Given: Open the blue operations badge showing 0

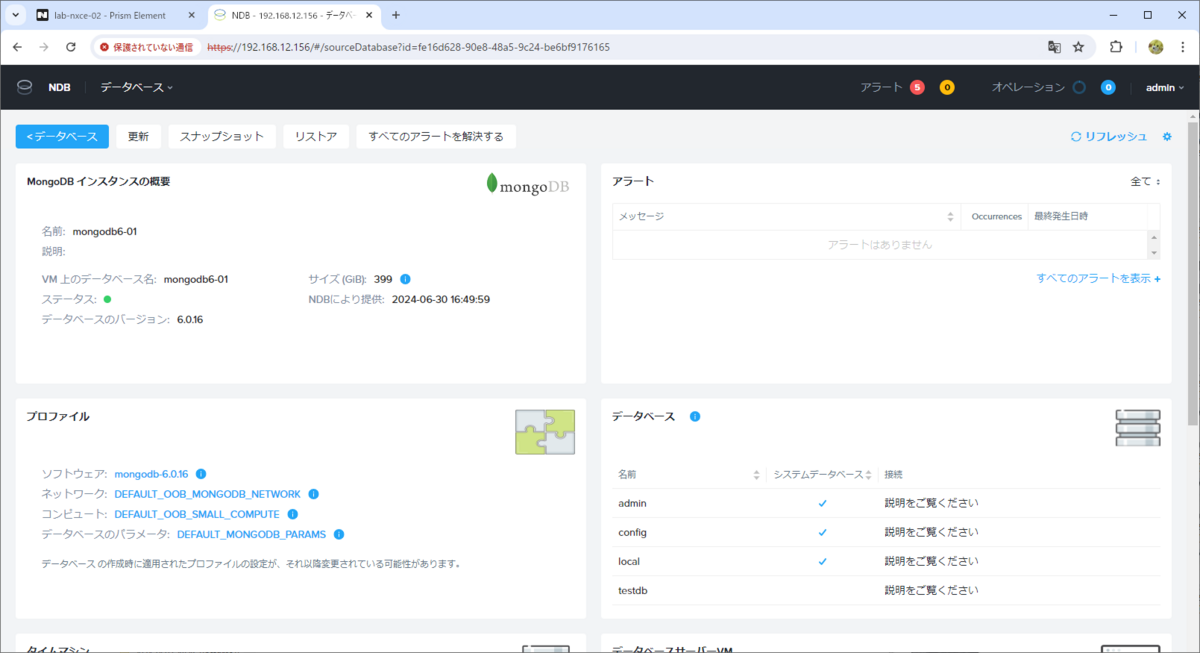Looking at the screenshot, I should click(x=1108, y=87).
